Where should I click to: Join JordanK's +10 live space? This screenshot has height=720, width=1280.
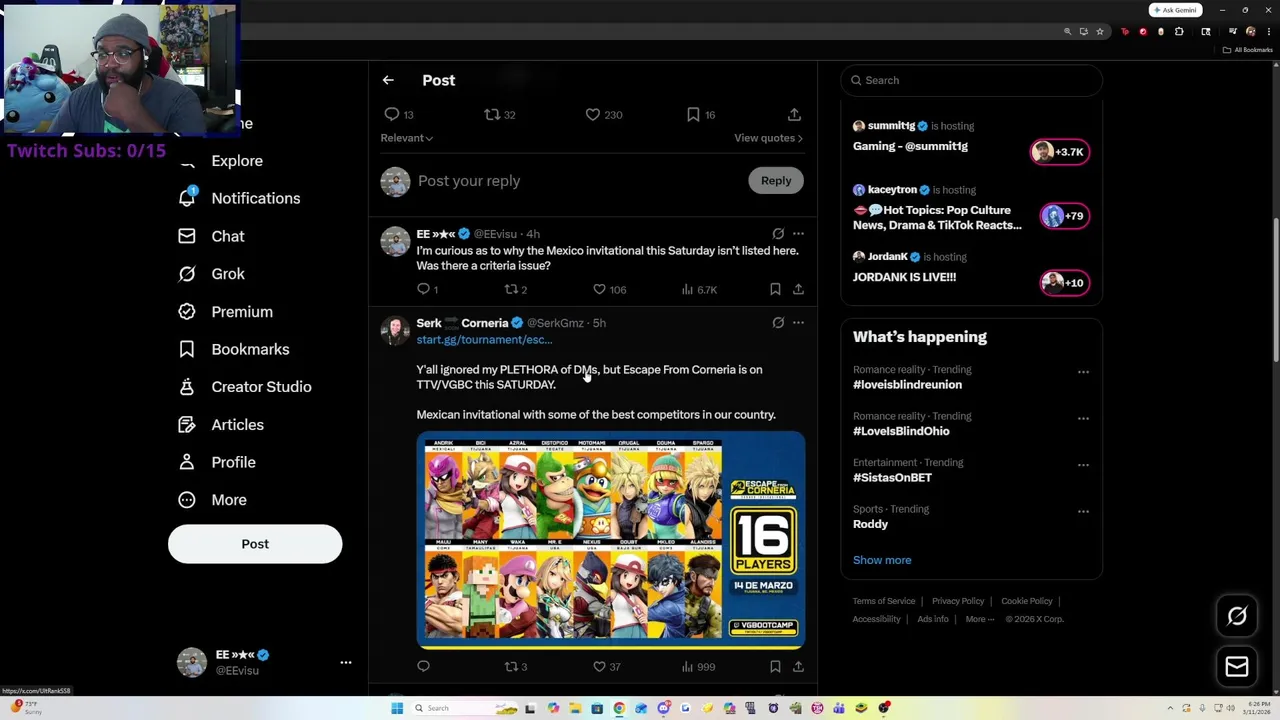point(1064,283)
